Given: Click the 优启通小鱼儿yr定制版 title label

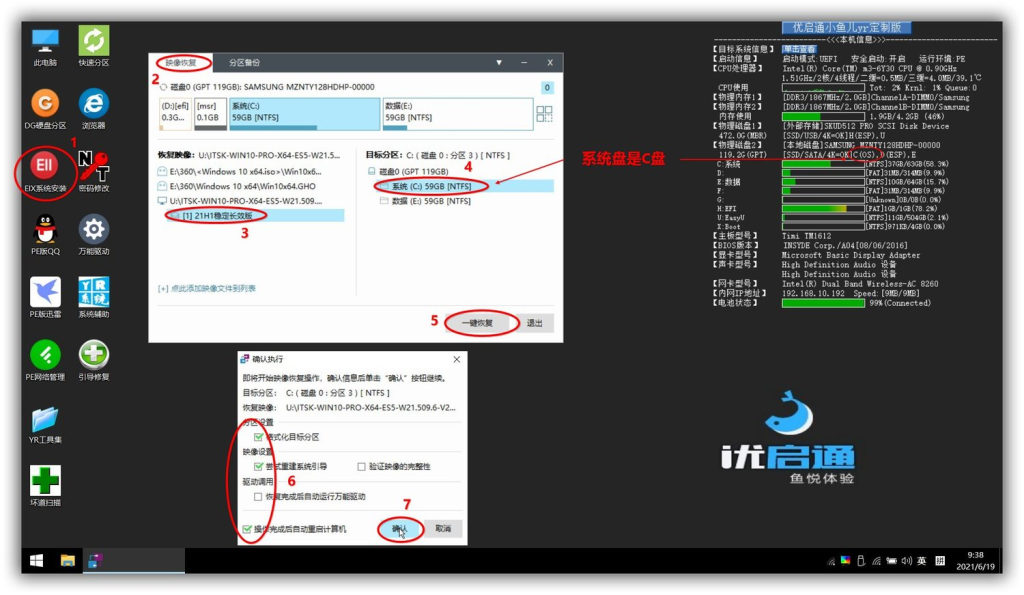Looking at the screenshot, I should (846, 27).
